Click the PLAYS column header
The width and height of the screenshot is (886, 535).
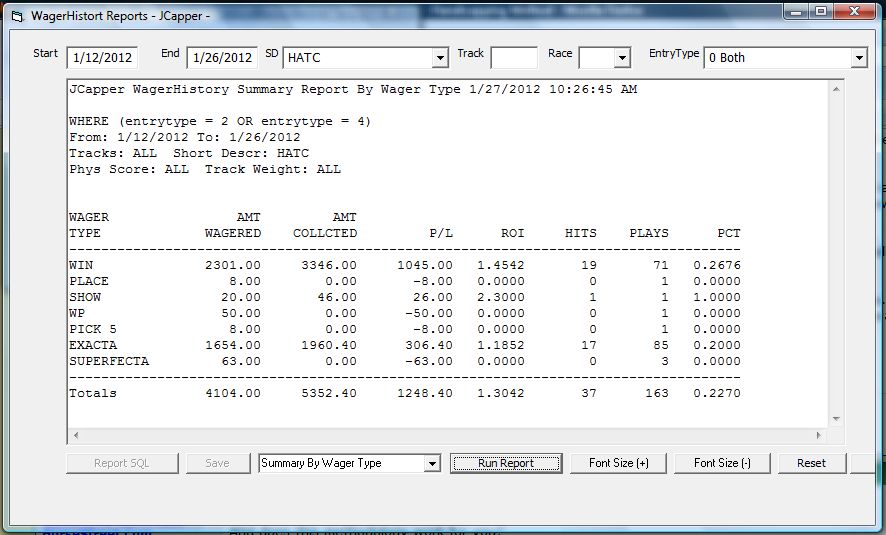649,233
